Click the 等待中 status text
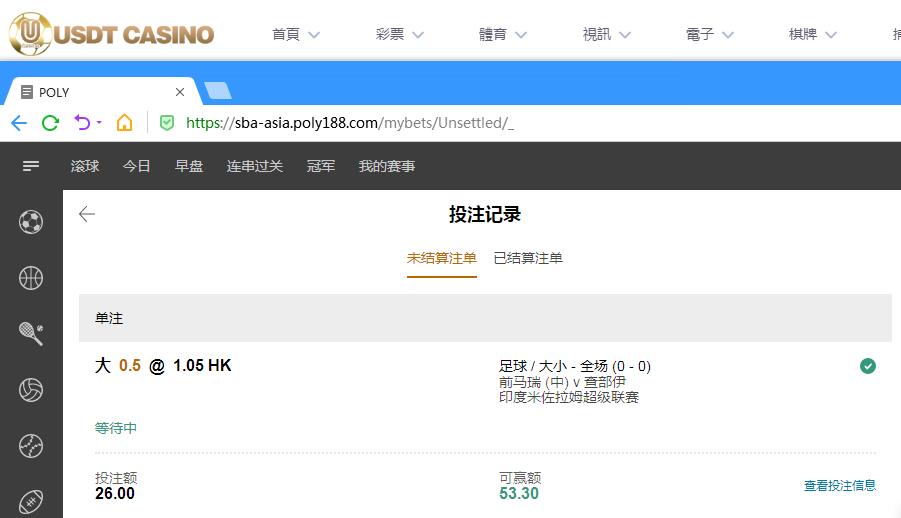The height and width of the screenshot is (518, 901). pos(115,428)
